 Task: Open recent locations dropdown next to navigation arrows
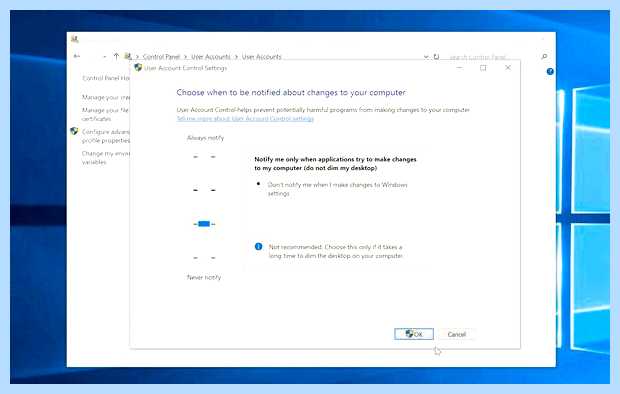(104, 57)
